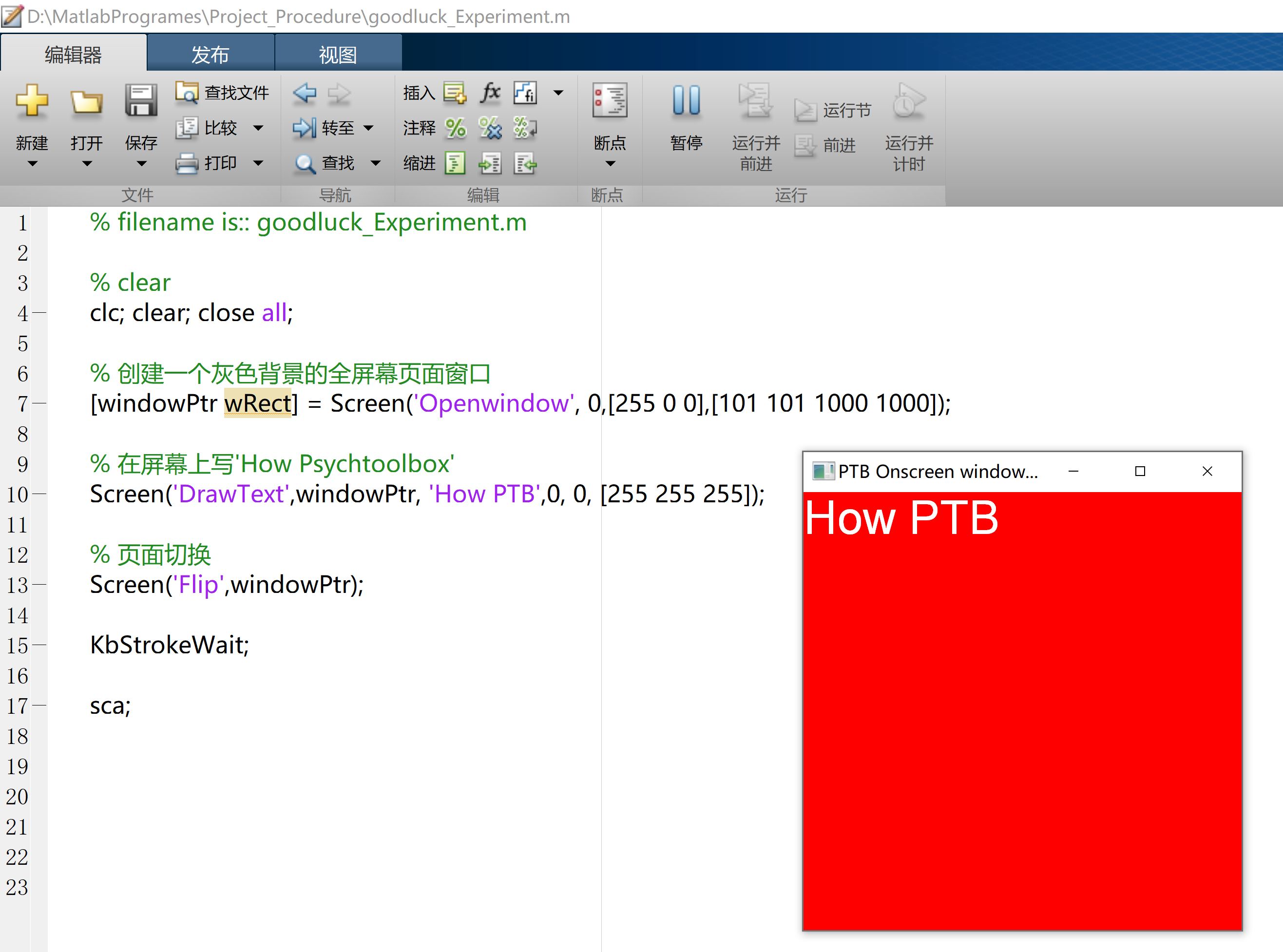This screenshot has width=1283, height=952.
Task: Apply smart indent with 缩进 icon
Action: 455,163
